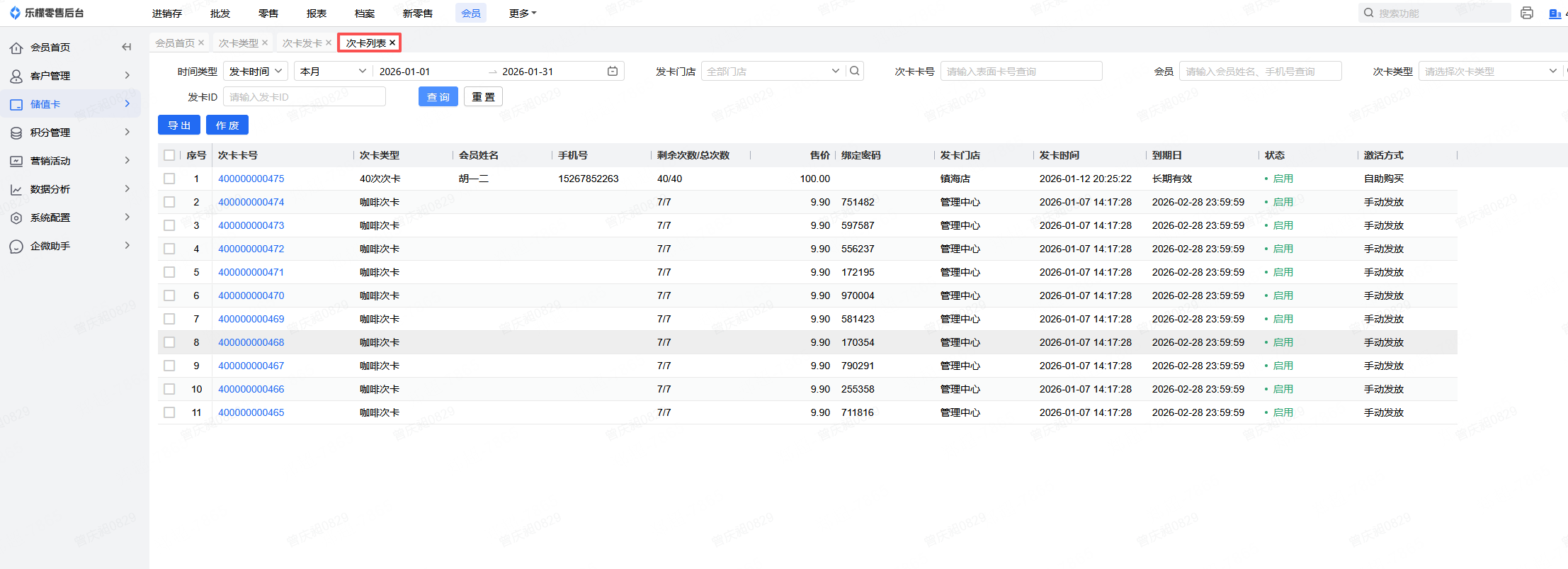Click the 会员首页 home icon in sidebar
1568x569 pixels.
(16, 47)
